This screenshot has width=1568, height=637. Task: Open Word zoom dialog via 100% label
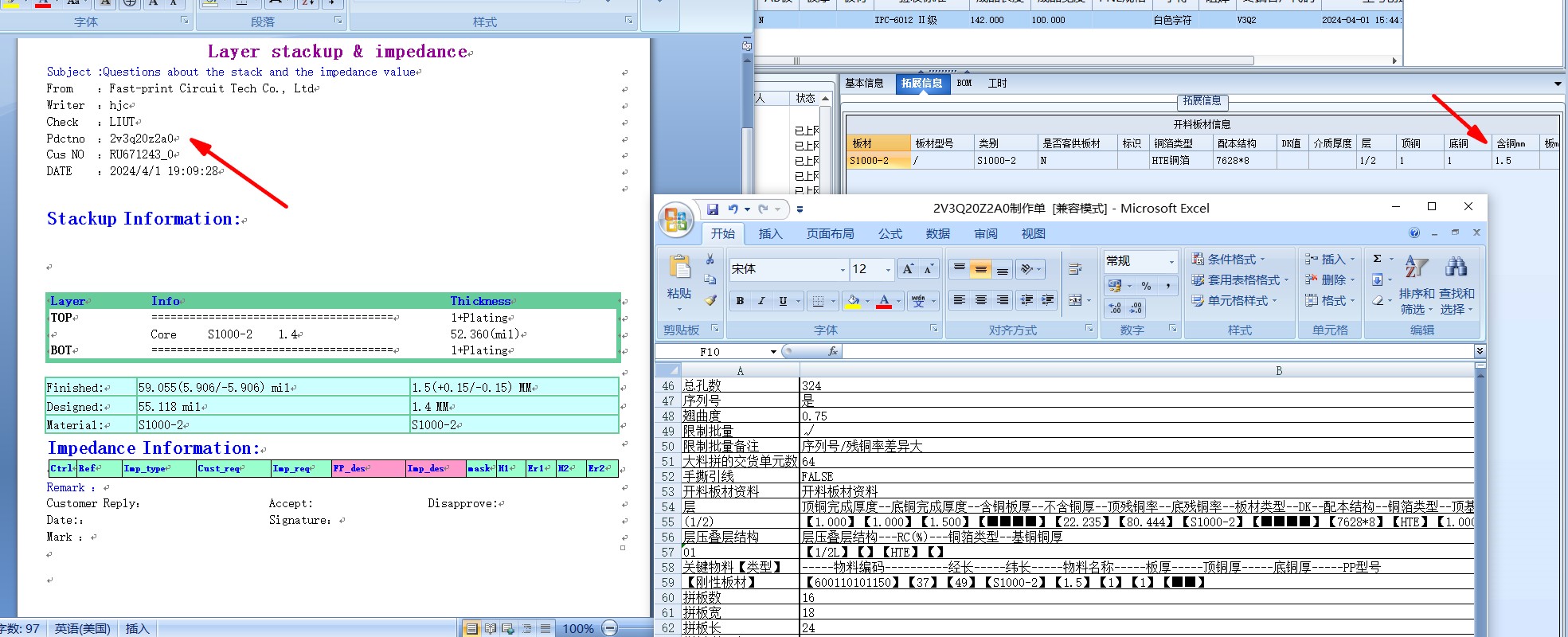[x=578, y=628]
